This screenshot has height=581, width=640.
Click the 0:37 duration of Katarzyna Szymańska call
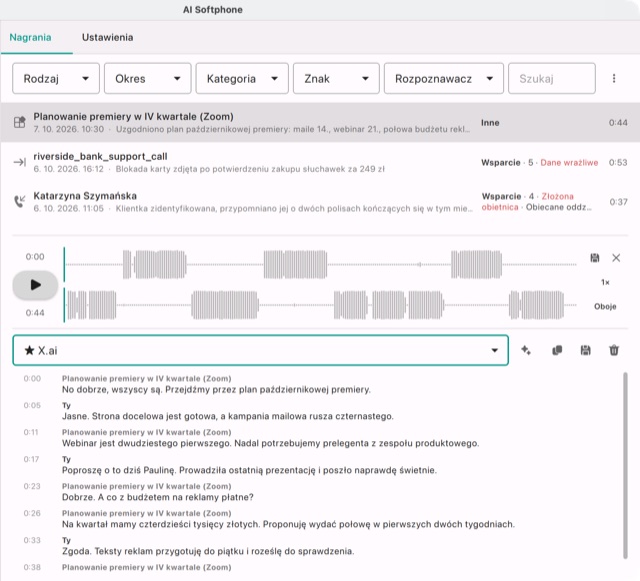tap(618, 202)
